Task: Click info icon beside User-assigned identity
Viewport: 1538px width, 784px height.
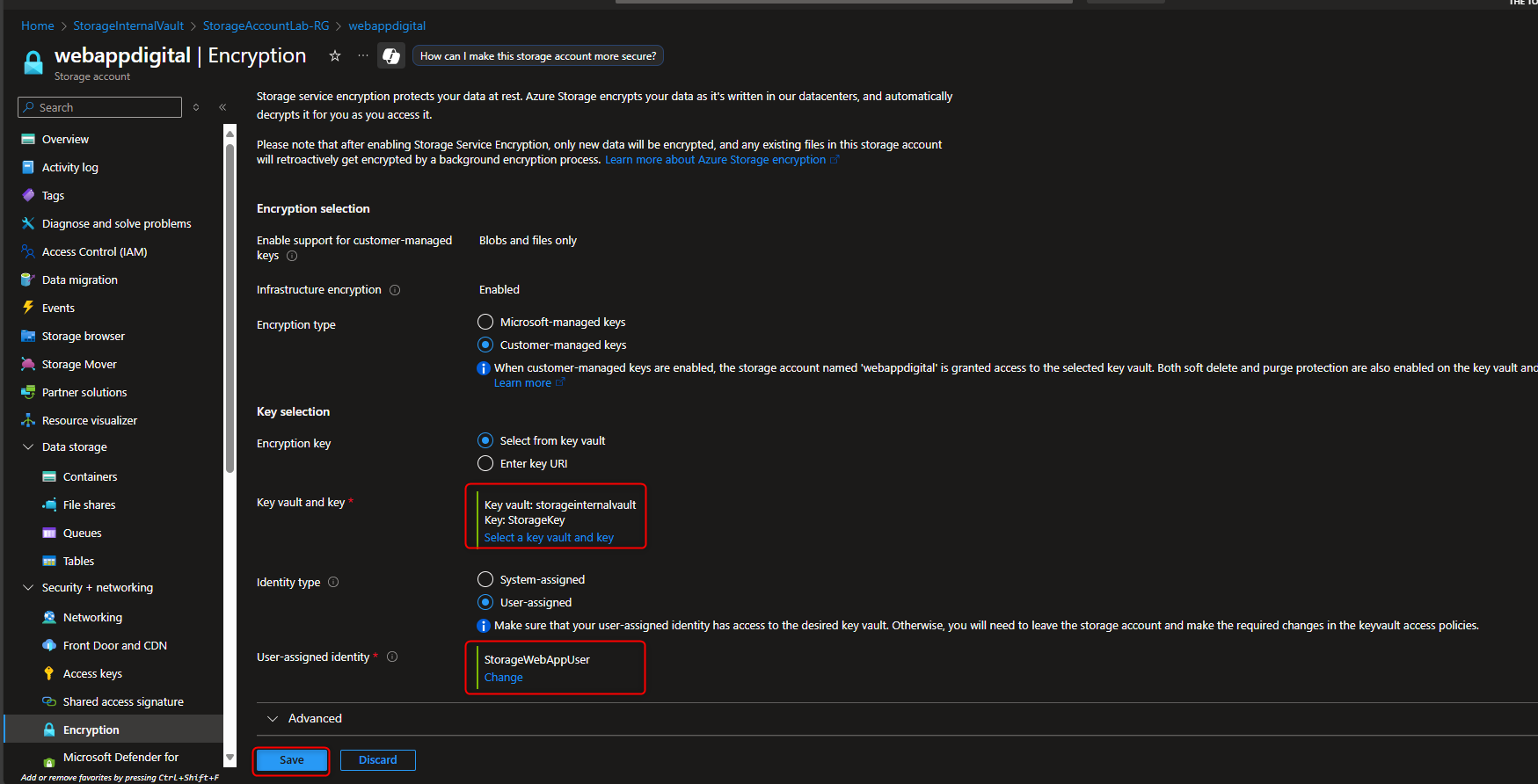Action: [392, 657]
